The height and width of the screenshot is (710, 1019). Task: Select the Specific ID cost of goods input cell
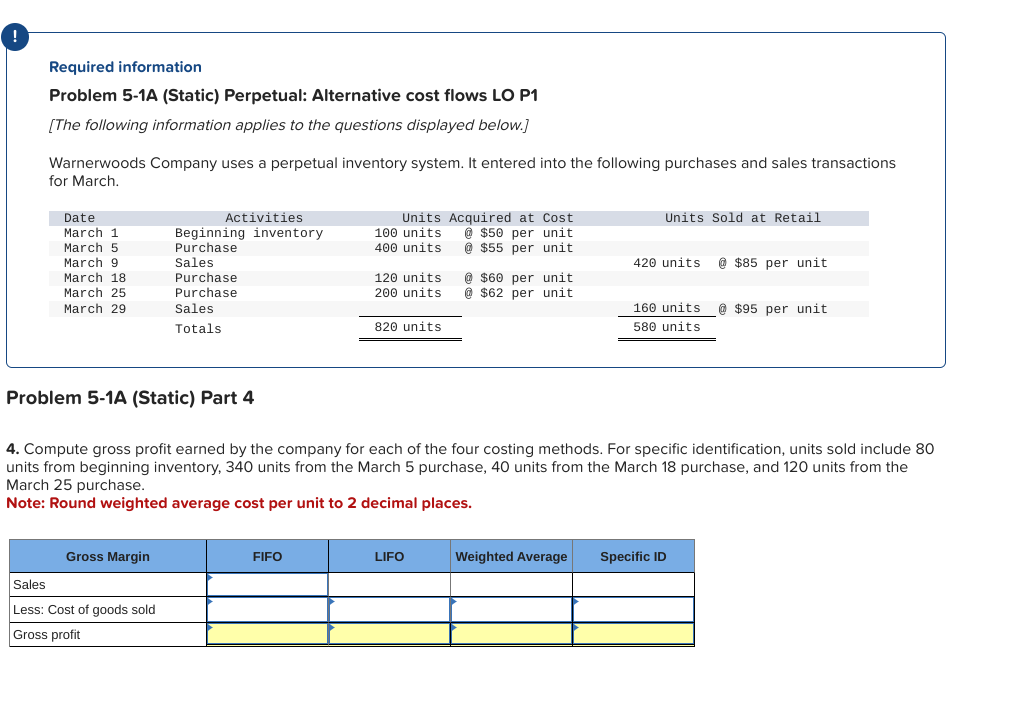[633, 609]
